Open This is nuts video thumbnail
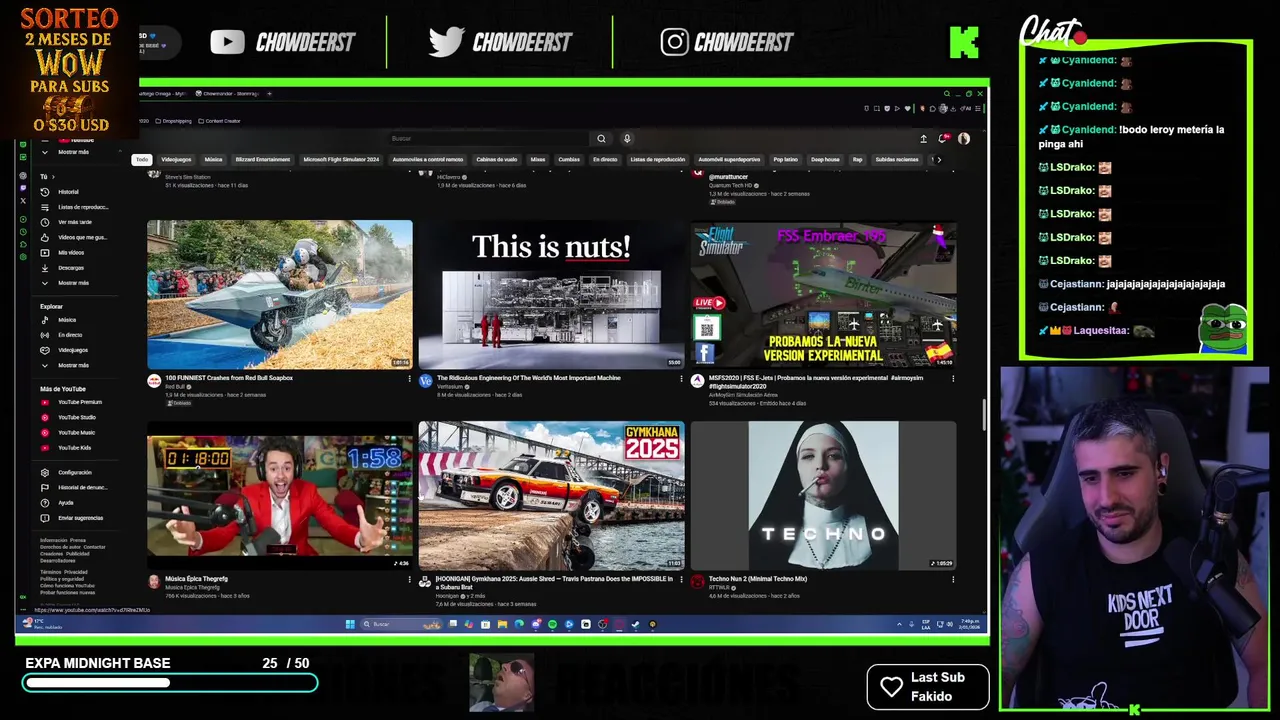The height and width of the screenshot is (720, 1280). pyautogui.click(x=551, y=295)
